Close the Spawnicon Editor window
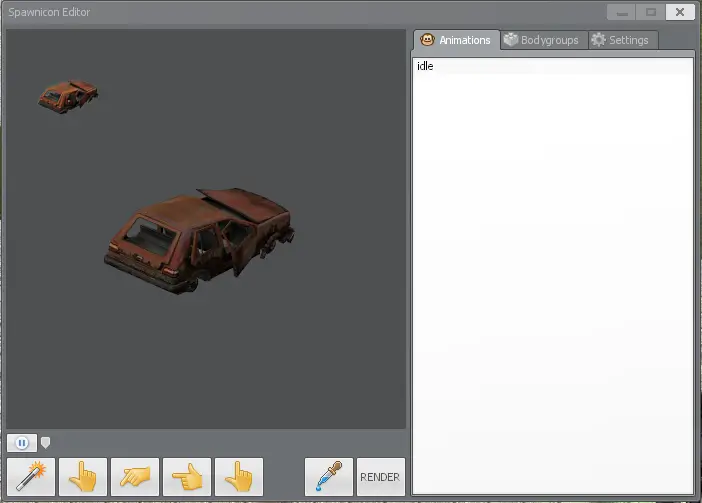 coord(680,12)
